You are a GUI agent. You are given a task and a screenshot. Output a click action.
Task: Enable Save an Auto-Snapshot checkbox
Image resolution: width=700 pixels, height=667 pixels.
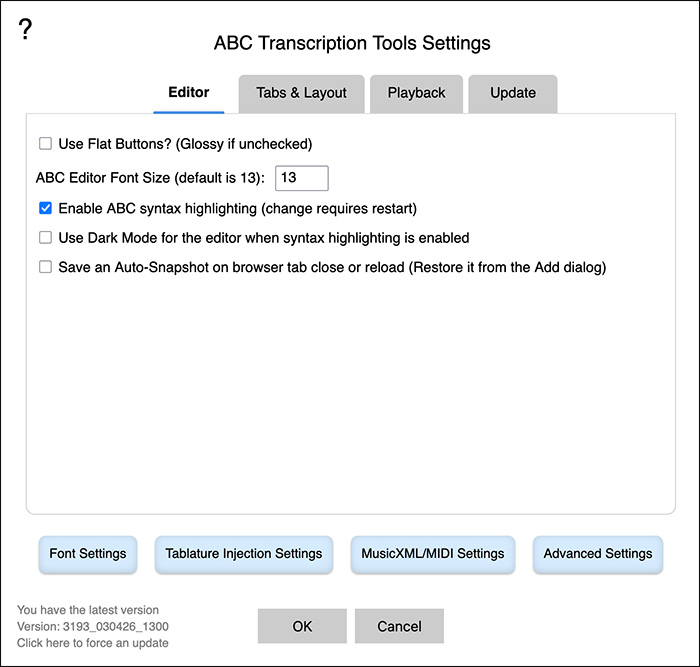45,267
